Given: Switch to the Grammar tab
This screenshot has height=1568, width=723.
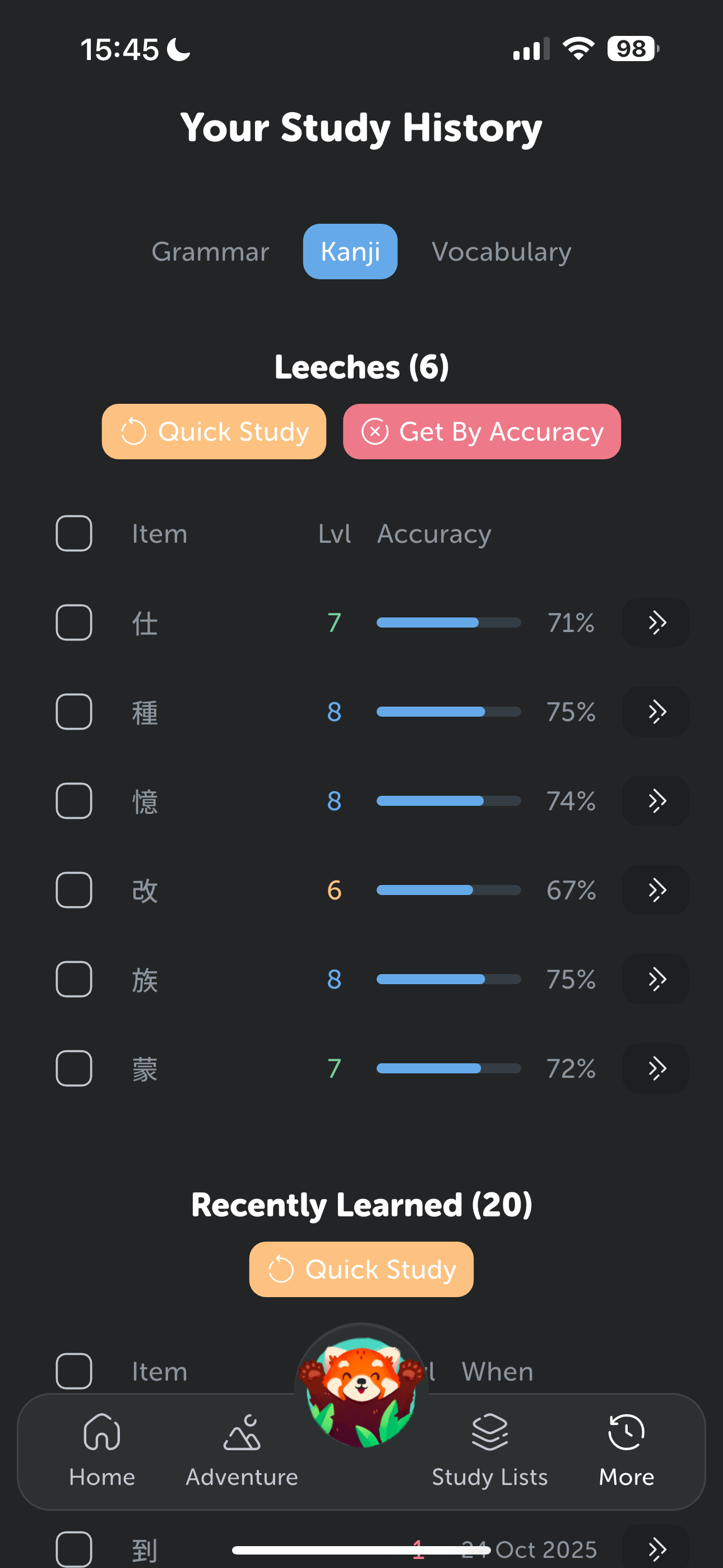Looking at the screenshot, I should point(210,251).
